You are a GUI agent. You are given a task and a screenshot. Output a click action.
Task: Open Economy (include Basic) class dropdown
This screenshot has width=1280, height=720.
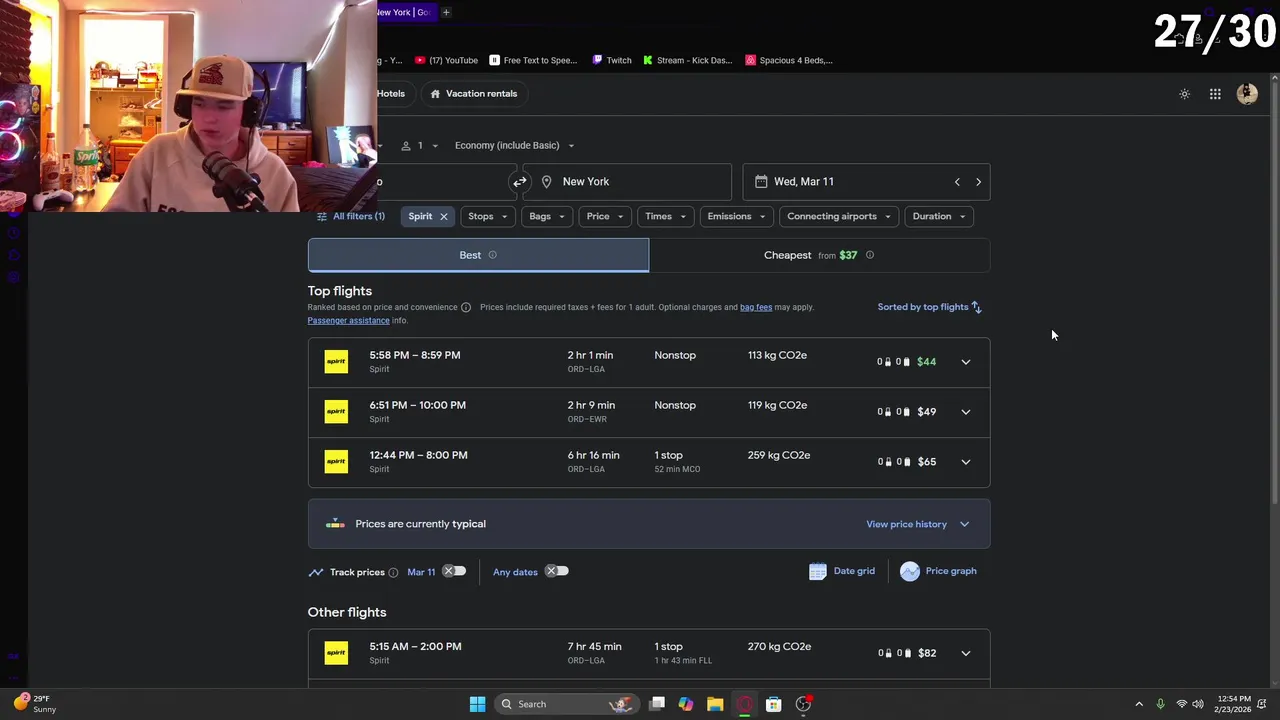point(514,146)
